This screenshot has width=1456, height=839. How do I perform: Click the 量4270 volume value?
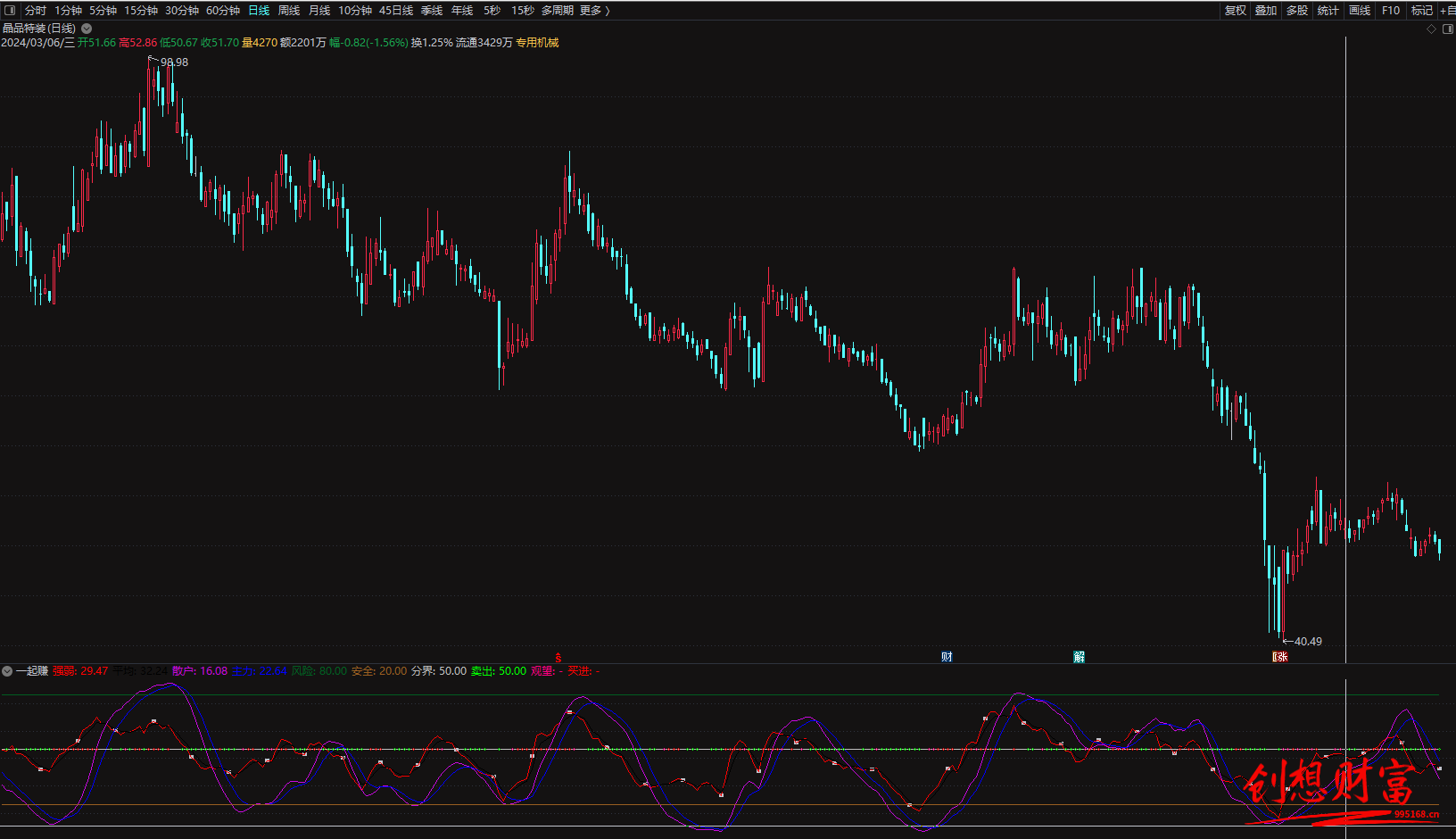coord(260,43)
